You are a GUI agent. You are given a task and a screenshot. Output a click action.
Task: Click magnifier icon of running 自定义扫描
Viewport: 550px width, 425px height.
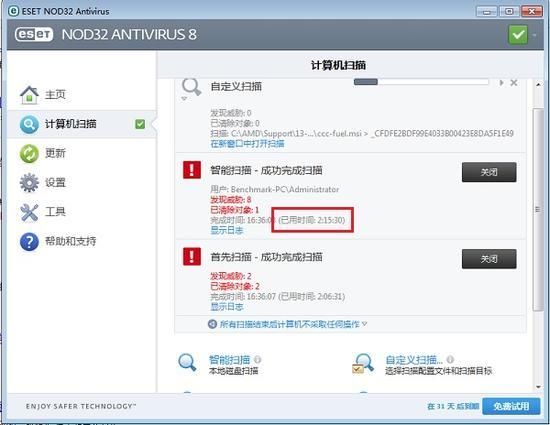(192, 87)
